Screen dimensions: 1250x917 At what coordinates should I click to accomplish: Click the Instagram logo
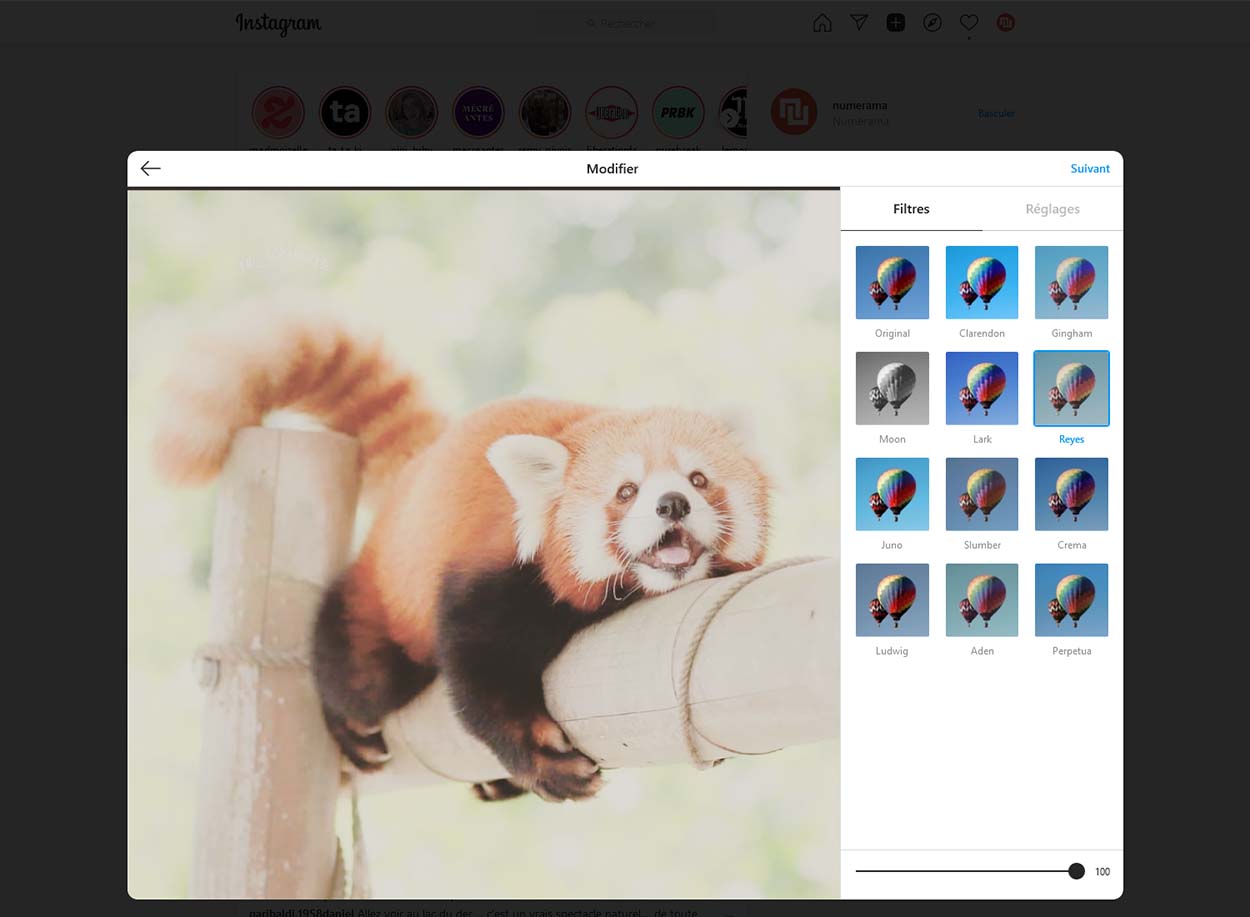click(278, 24)
